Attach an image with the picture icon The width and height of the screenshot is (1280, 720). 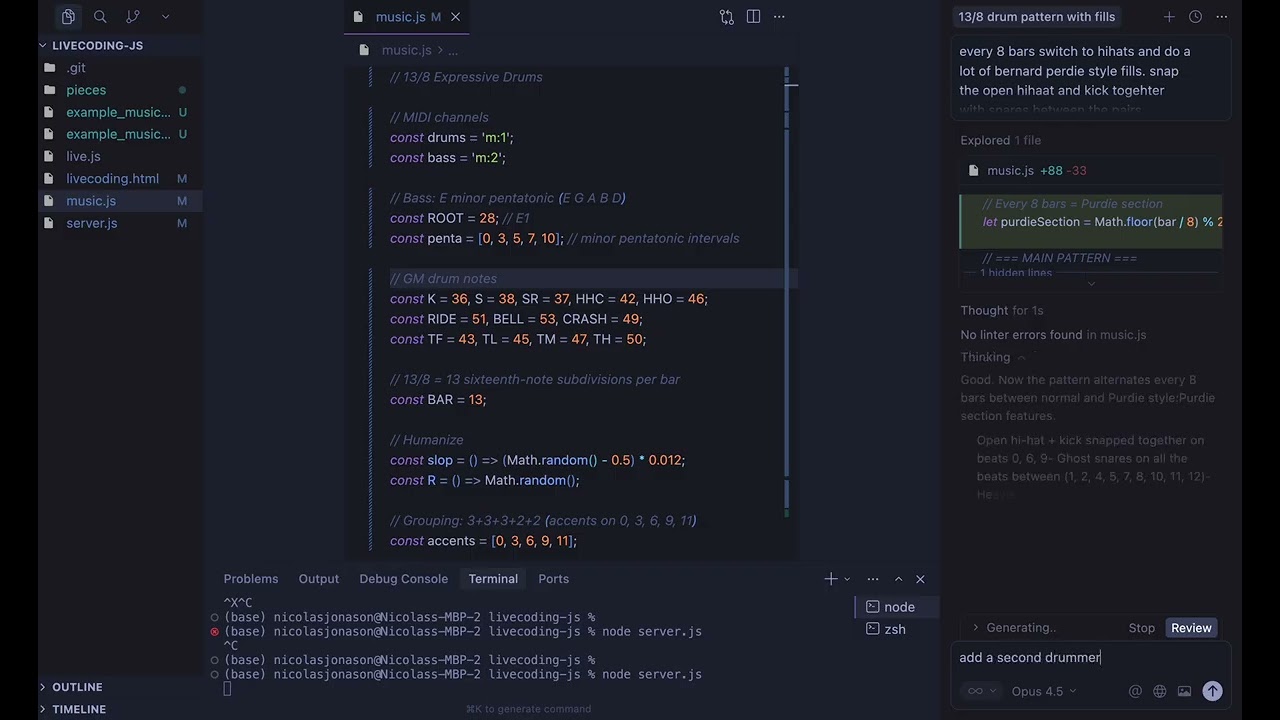tap(1184, 691)
